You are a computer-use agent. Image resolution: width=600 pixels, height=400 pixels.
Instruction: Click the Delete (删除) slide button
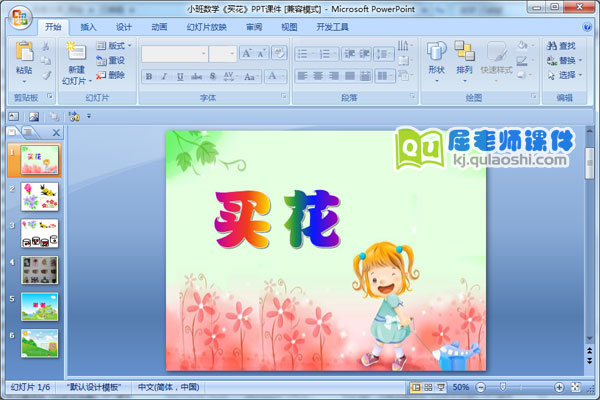pos(111,75)
